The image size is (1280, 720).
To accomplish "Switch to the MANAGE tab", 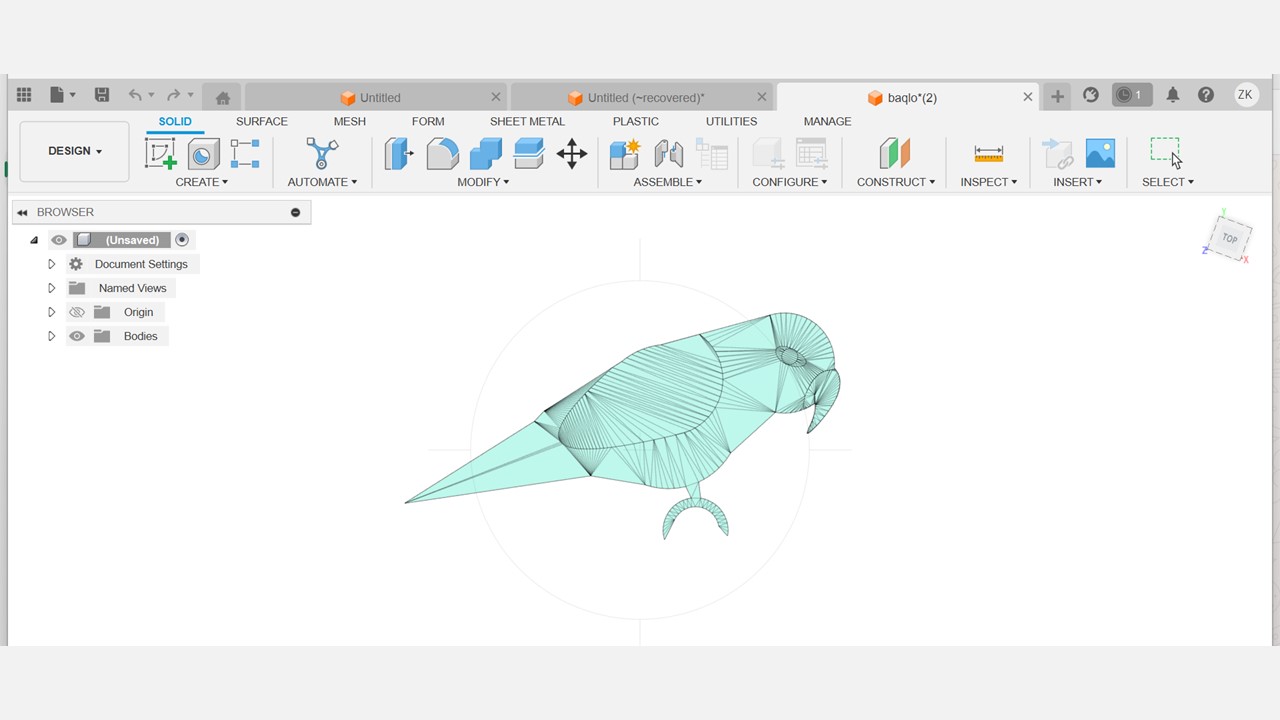I will pos(828,121).
